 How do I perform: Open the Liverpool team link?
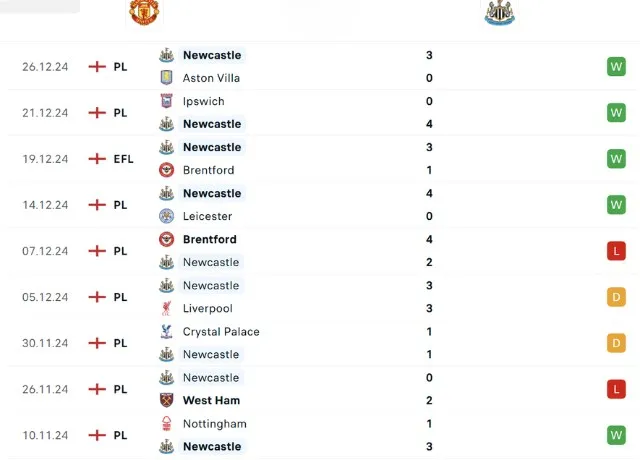pyautogui.click(x=208, y=309)
